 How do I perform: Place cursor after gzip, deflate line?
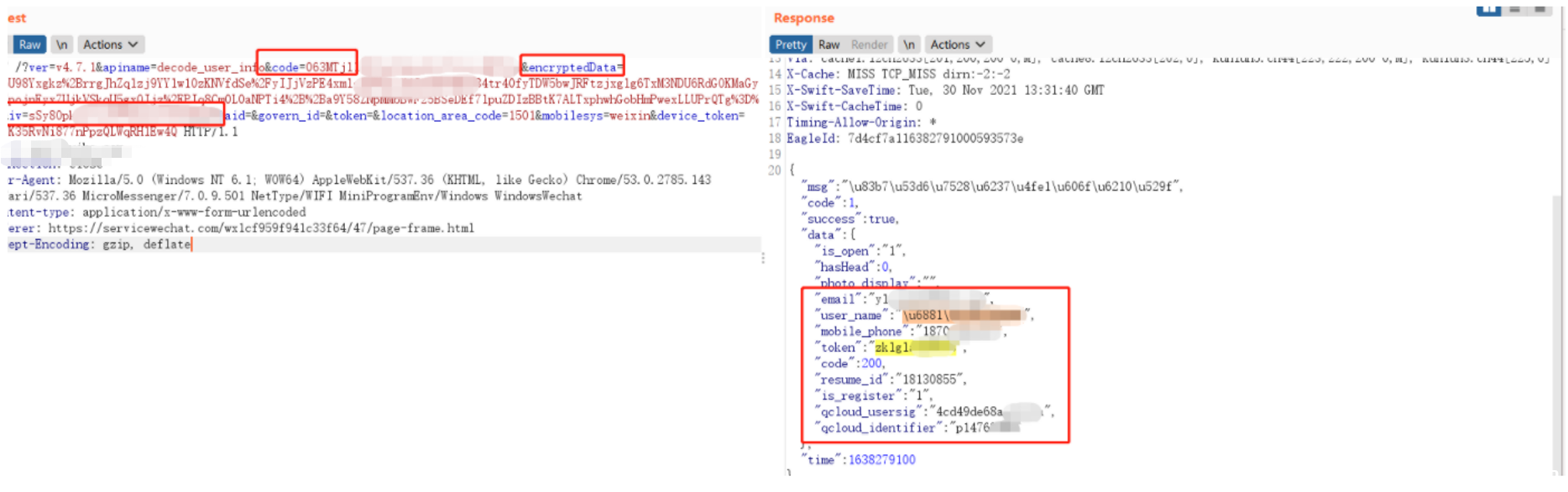point(192,244)
